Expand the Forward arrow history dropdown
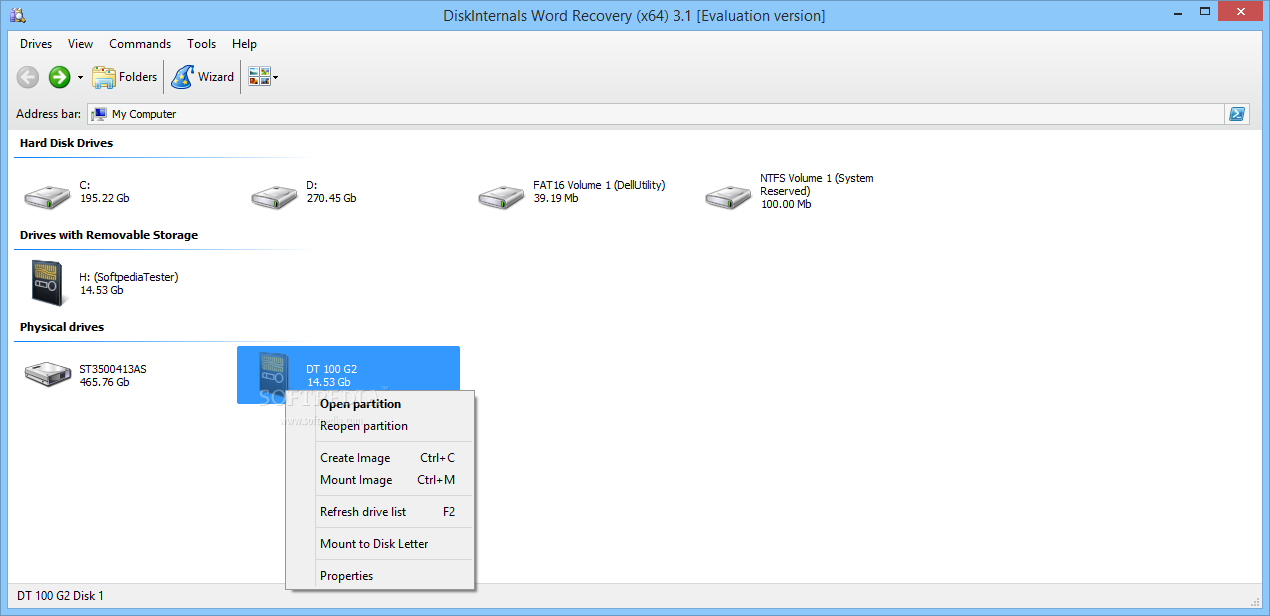Screen dimensions: 1270x616 [x=81, y=78]
